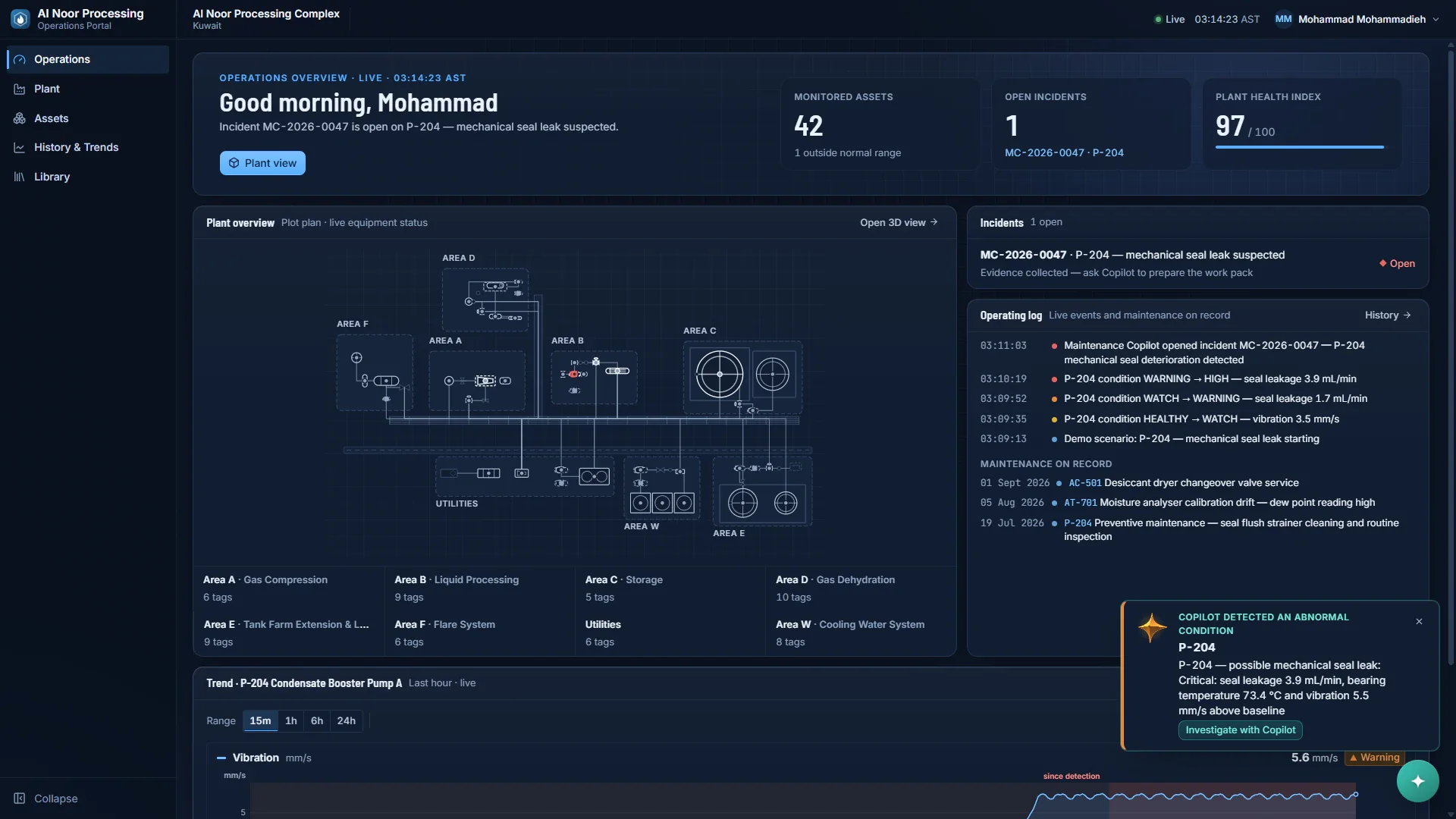Screen dimensions: 1456x819
Task: Click the Plant view button
Action: [x=262, y=163]
